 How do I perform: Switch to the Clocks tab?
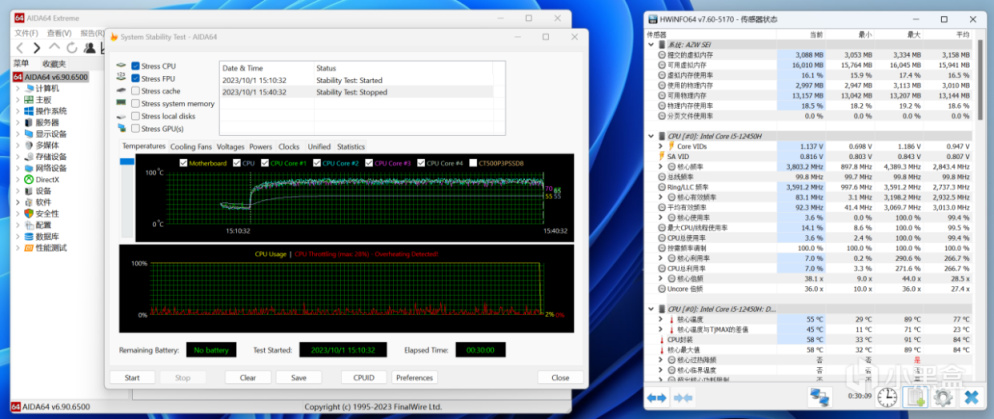288,146
